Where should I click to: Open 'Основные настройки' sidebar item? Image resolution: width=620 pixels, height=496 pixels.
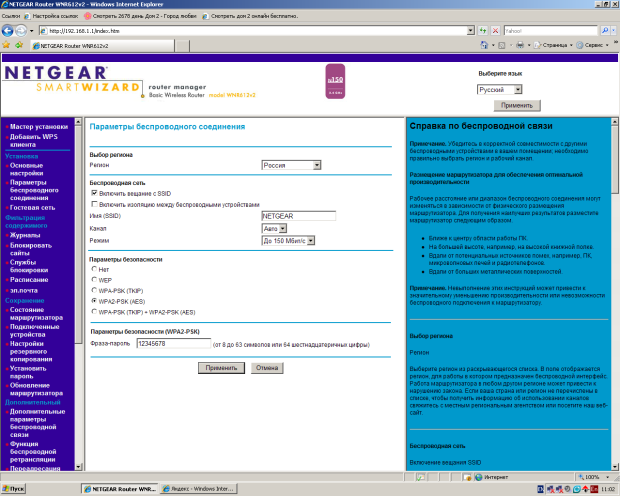coord(26,169)
